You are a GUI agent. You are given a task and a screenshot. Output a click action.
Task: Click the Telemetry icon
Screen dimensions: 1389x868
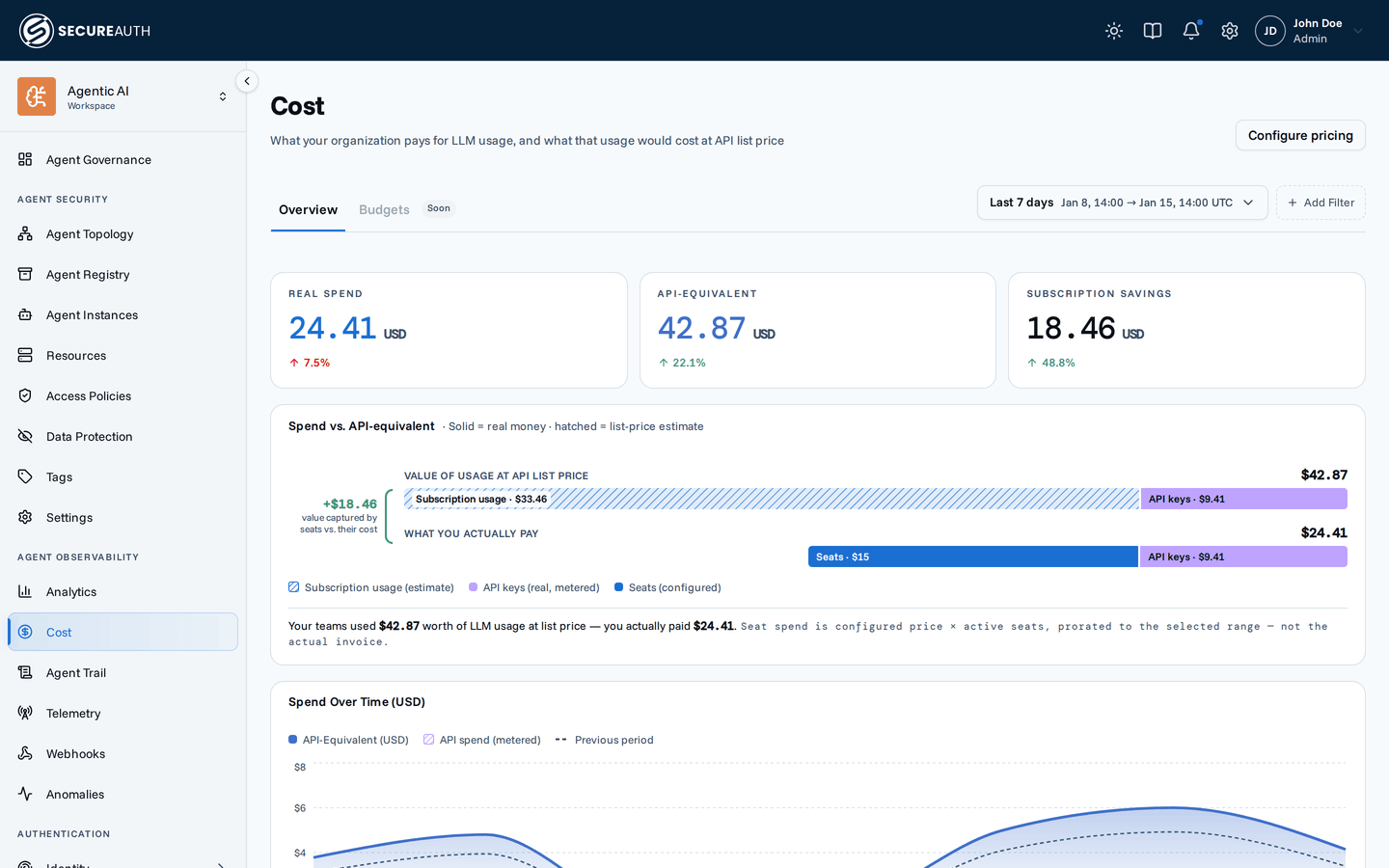(25, 713)
